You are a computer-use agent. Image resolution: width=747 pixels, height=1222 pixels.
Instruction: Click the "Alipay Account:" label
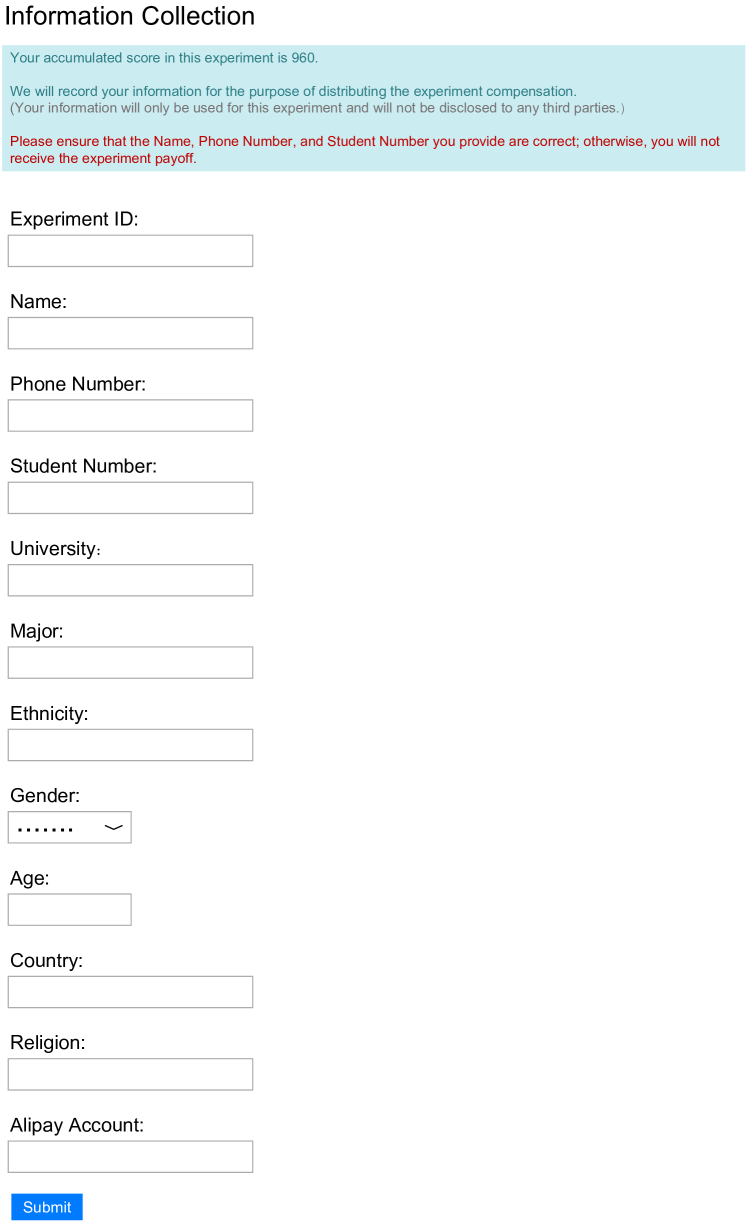tap(77, 1125)
